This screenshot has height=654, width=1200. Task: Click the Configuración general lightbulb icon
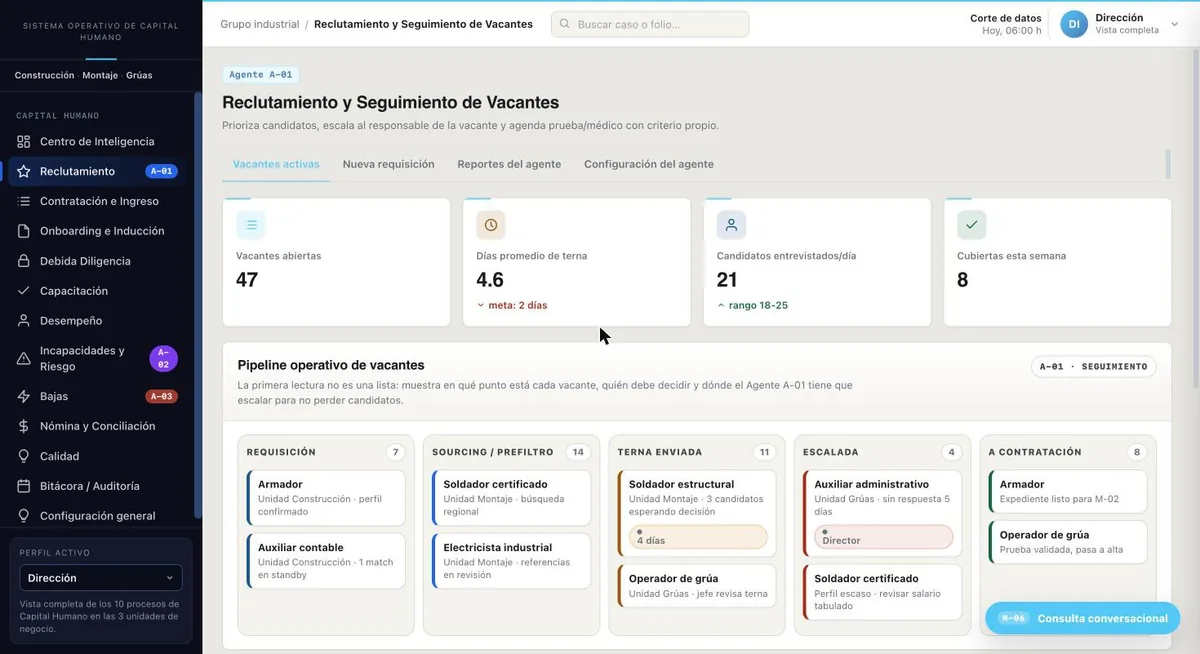pos(24,517)
